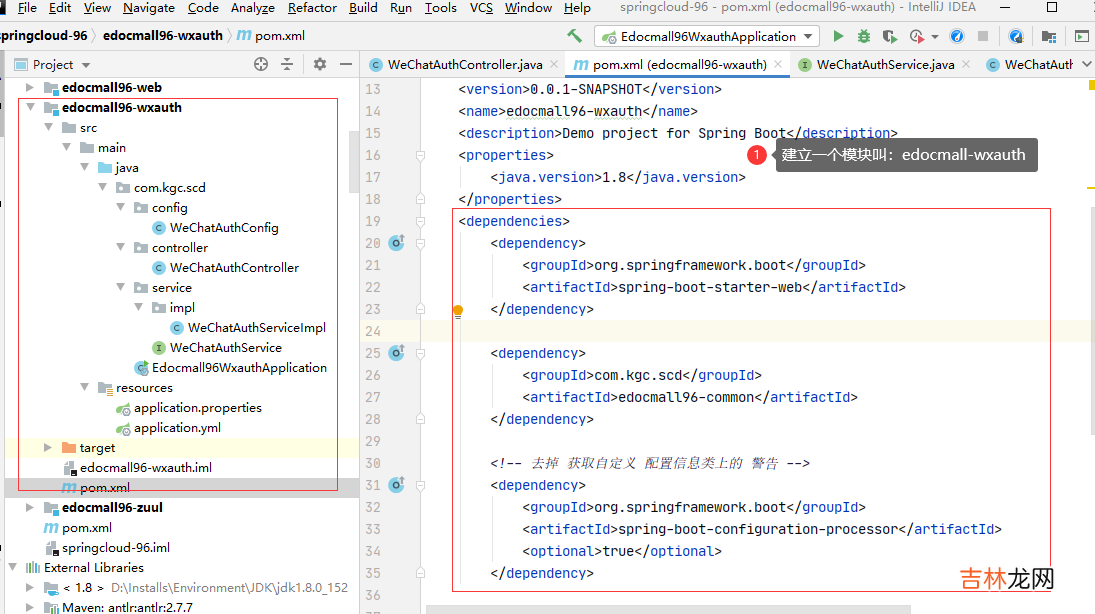Fold the properties block at line 16
This screenshot has width=1095, height=614.
tap(421, 155)
